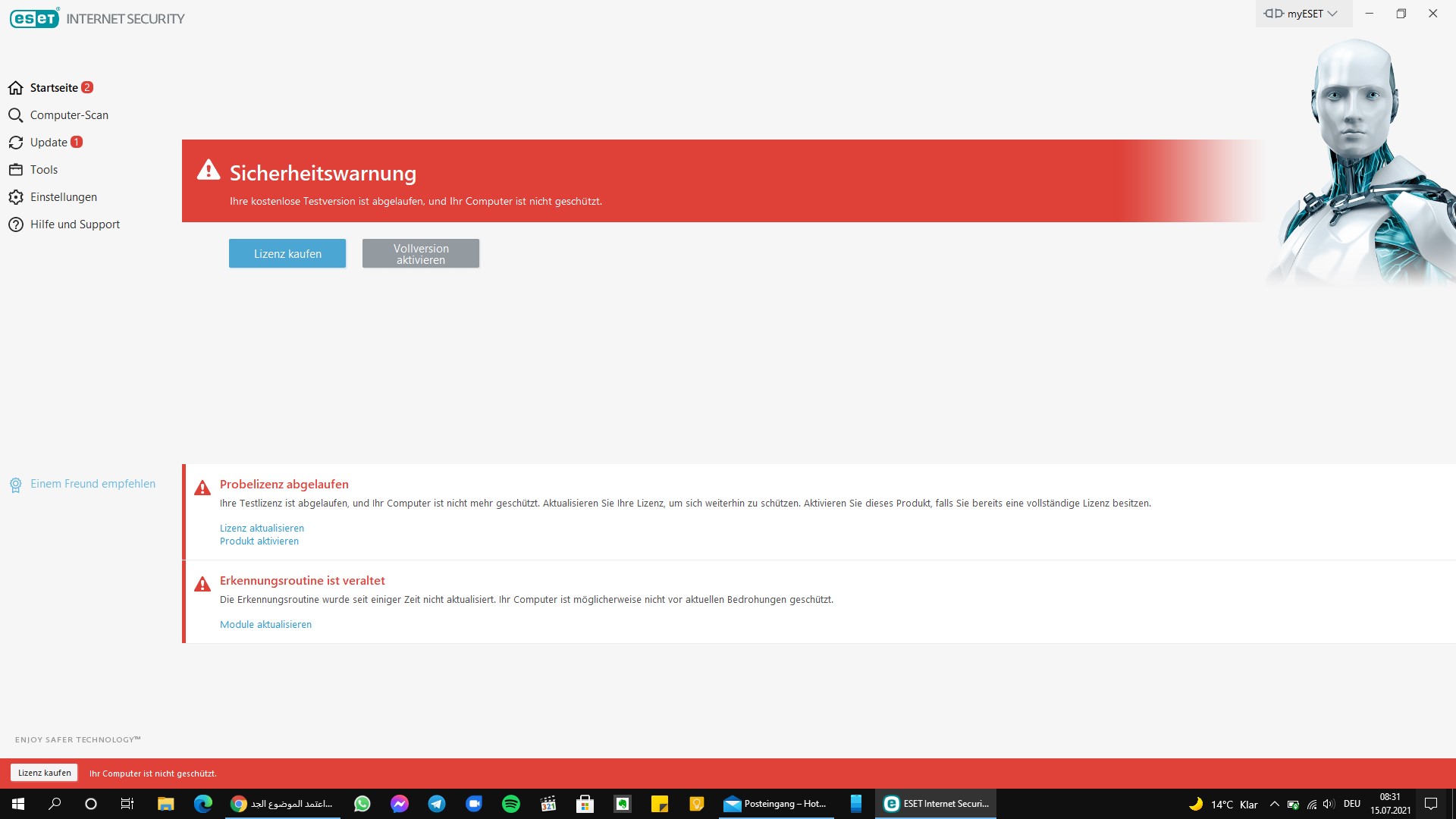Click the taskbar search icon
Viewport: 1456px width, 819px height.
pyautogui.click(x=55, y=804)
